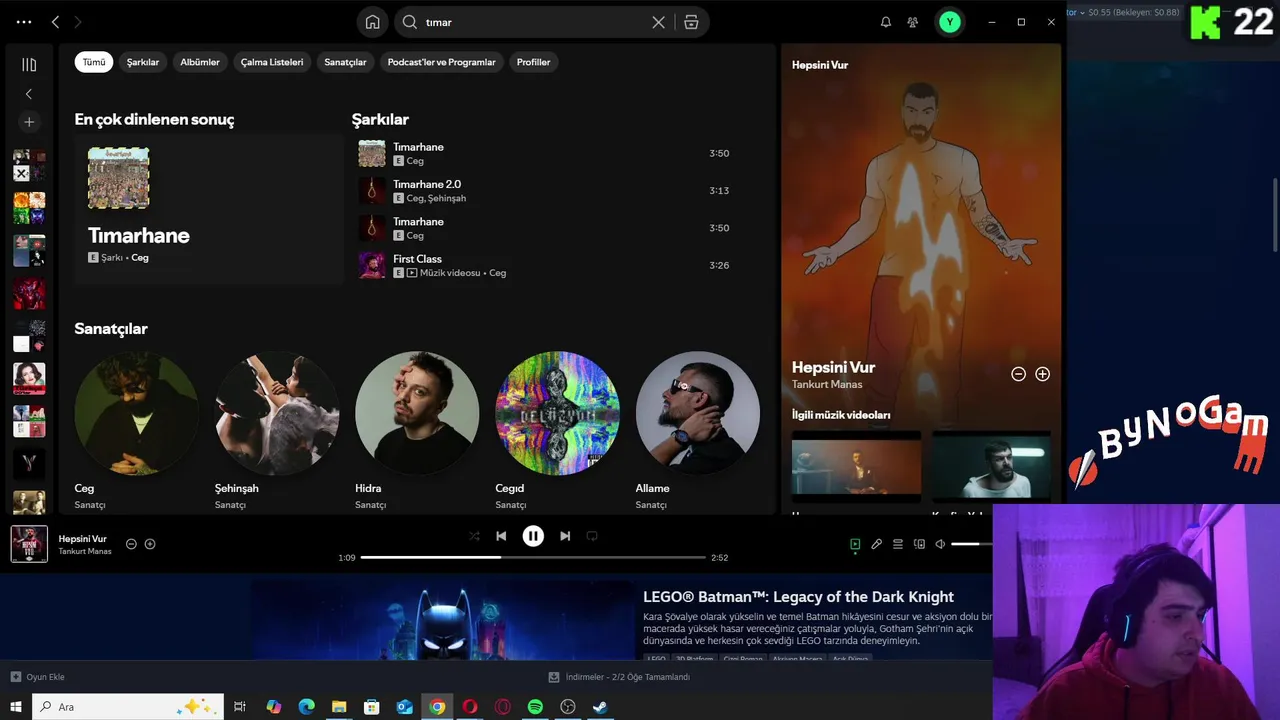Toggle lyrics microphone icon
The width and height of the screenshot is (1280, 720).
[876, 544]
